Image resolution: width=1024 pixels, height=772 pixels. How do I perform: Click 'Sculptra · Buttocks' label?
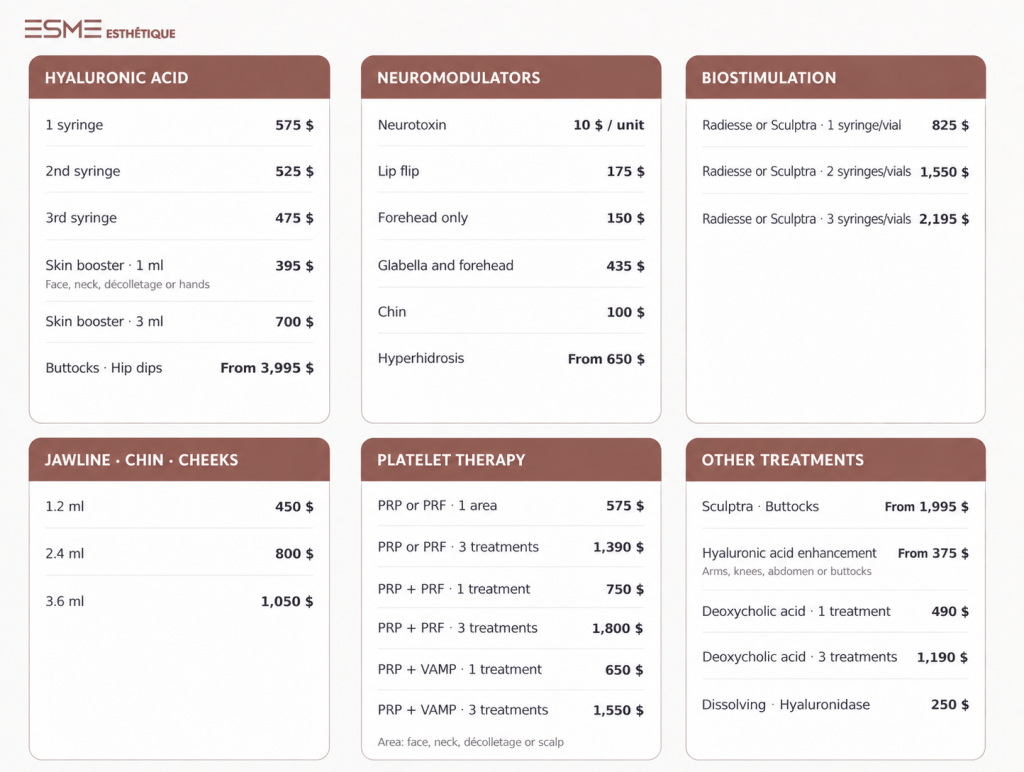[760, 506]
